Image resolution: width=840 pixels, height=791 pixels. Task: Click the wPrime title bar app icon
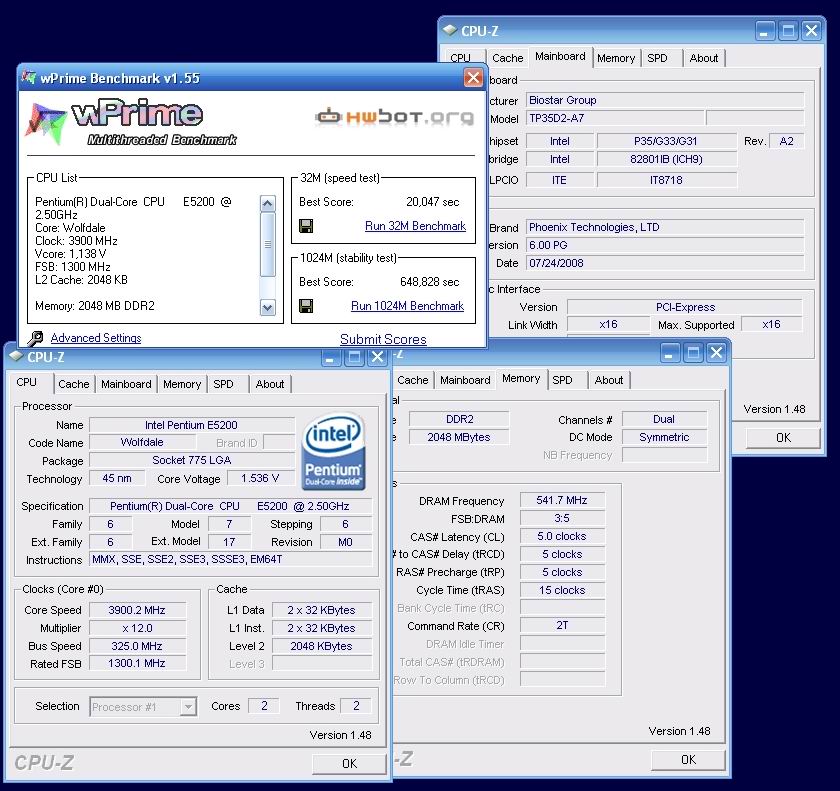29,78
